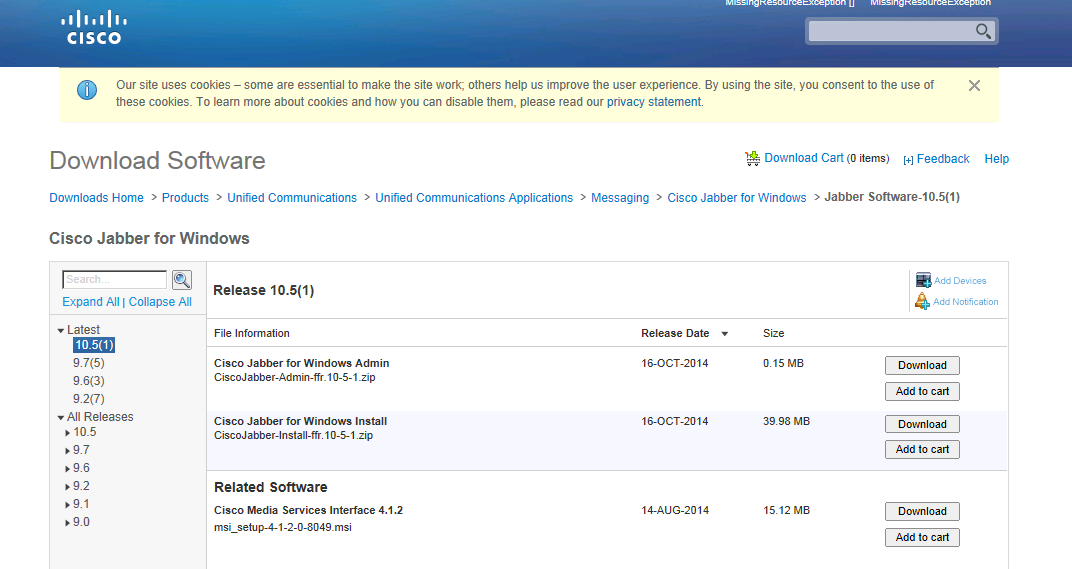The image size is (1072, 569).
Task: Click the Add Notification bell icon
Action: pos(922,301)
